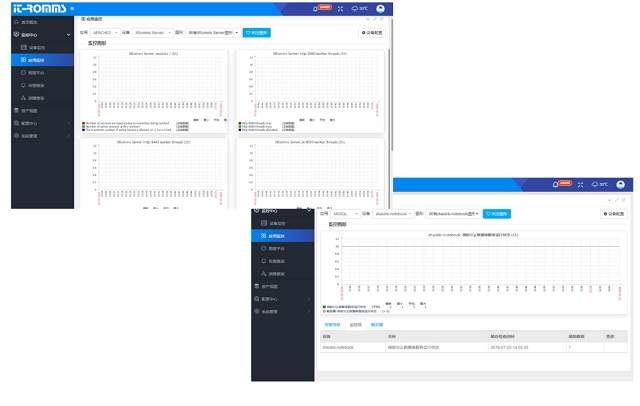Open user avatar in lower window header
This screenshot has height=406, width=640.
coord(620,184)
